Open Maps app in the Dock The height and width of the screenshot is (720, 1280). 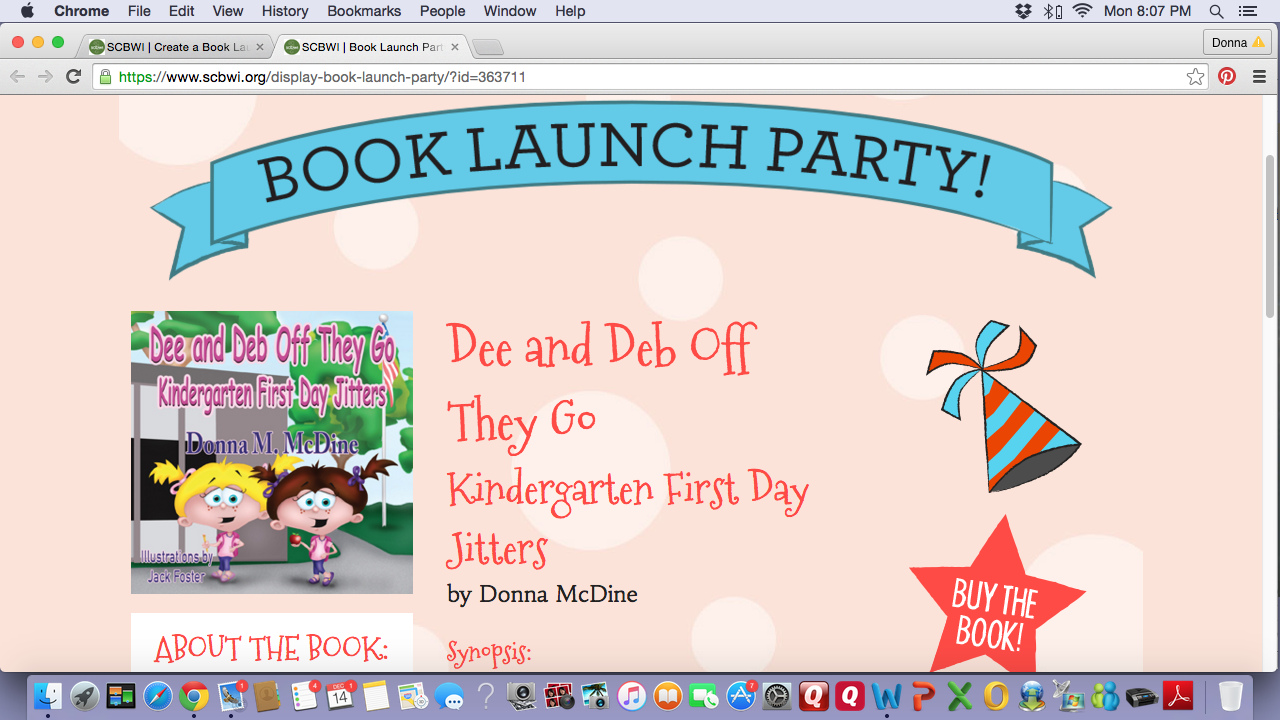[412, 696]
